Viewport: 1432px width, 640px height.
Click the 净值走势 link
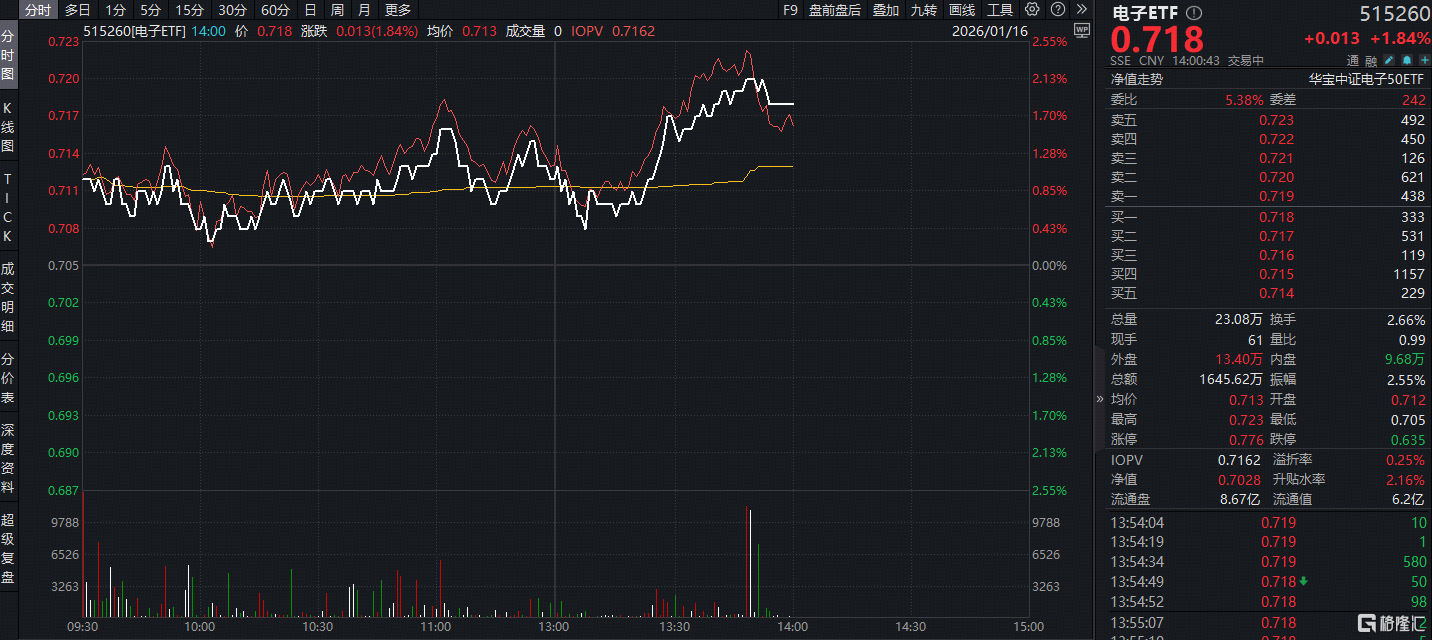click(x=1138, y=79)
